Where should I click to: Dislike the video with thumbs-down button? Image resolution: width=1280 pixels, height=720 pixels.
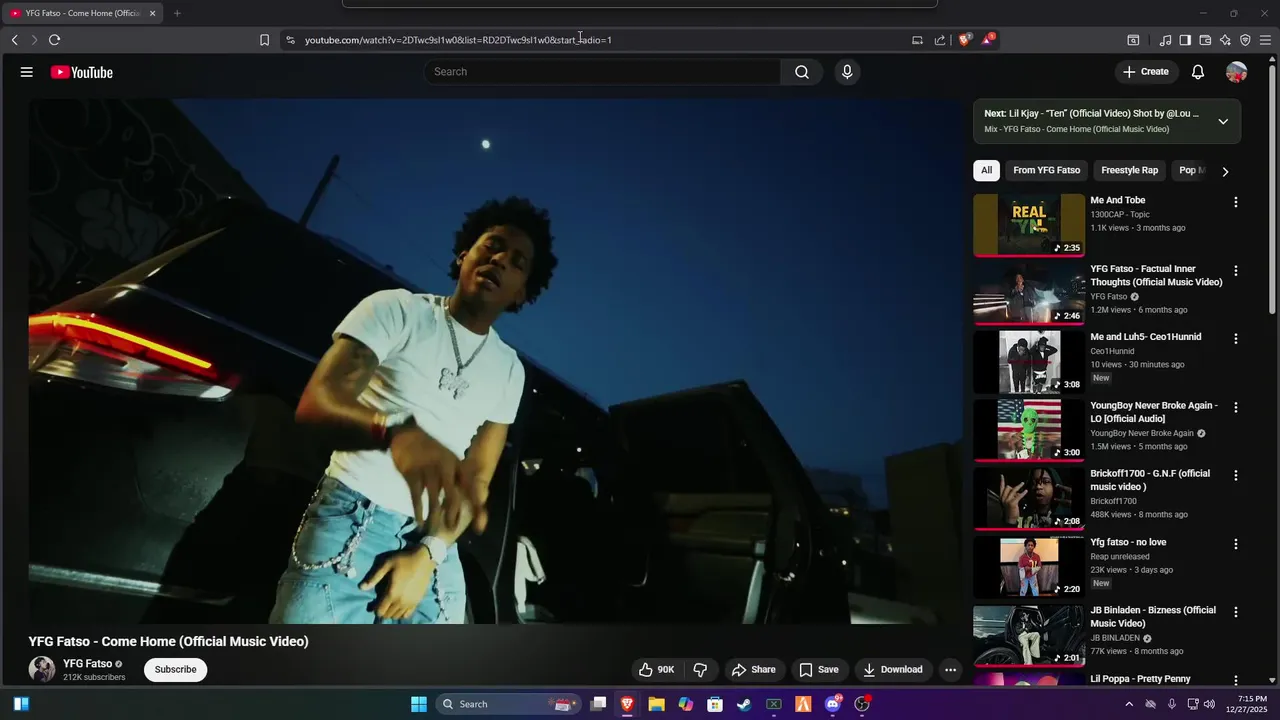tap(700, 670)
